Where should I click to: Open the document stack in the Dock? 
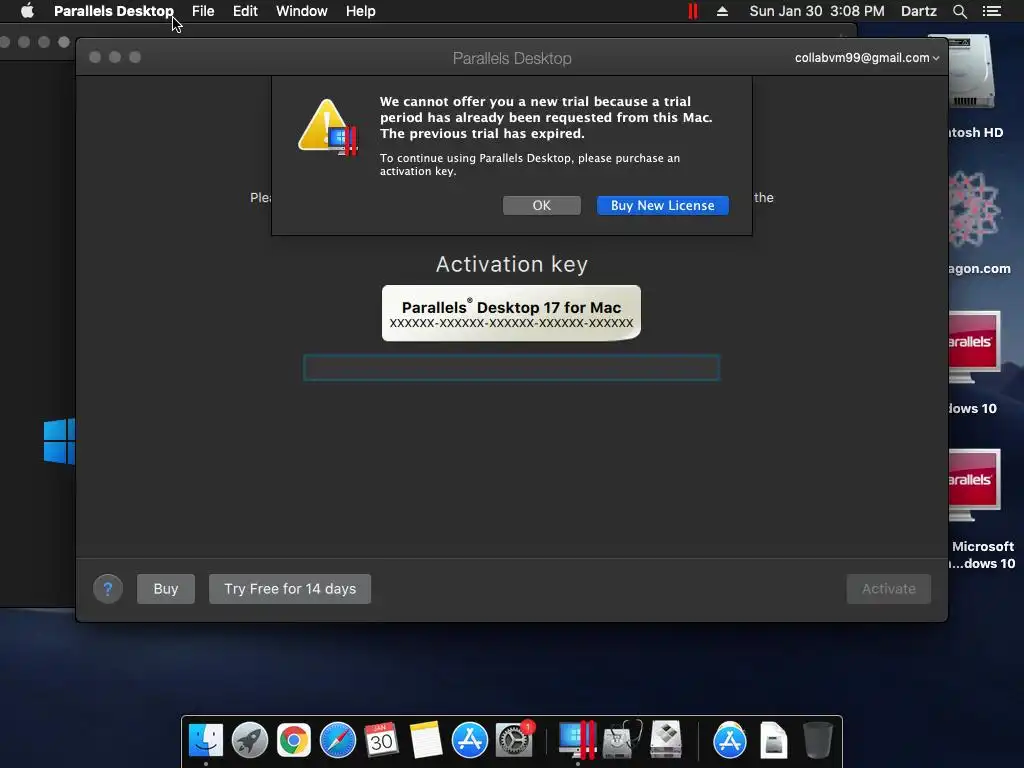(x=773, y=740)
